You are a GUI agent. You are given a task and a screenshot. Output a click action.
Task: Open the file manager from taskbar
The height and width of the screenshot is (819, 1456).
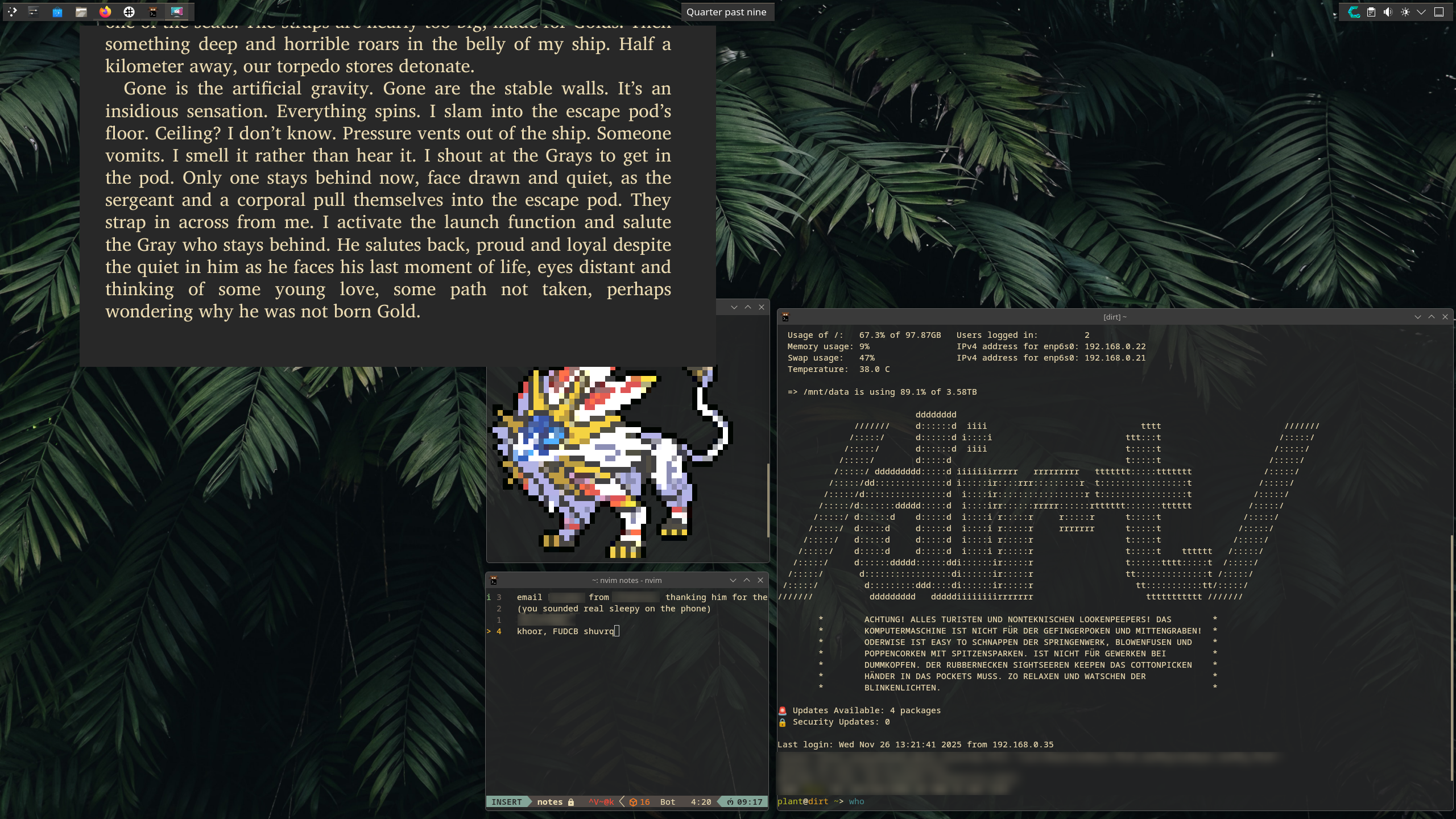81,11
